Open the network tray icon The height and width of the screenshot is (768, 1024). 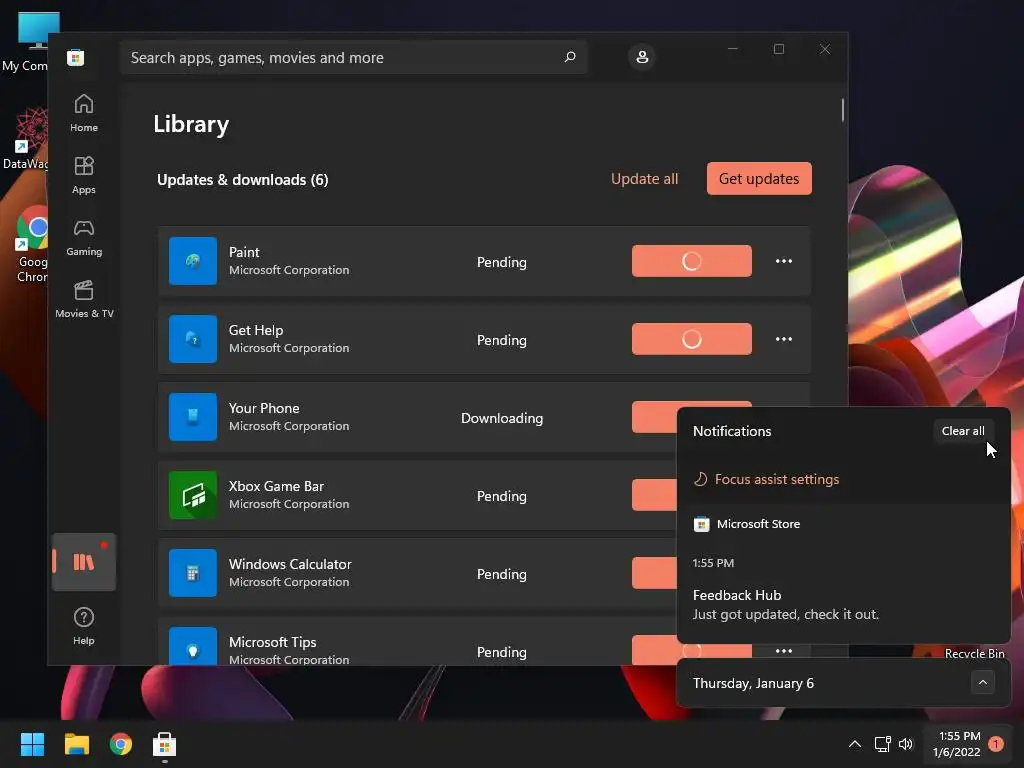coord(882,744)
